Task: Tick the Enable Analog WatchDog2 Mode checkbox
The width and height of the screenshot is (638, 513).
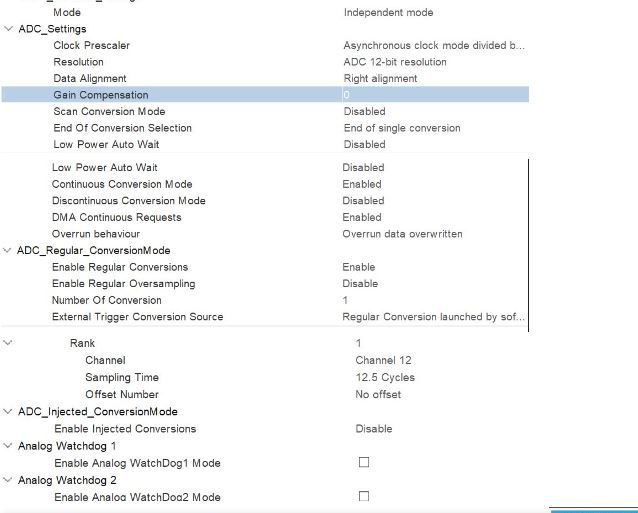Action: coord(364,496)
